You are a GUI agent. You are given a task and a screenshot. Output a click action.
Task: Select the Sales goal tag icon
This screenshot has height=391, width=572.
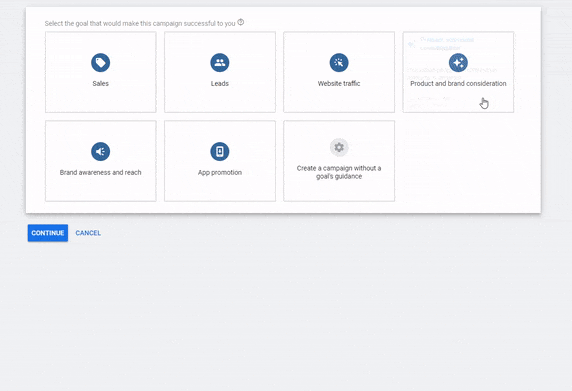(x=100, y=63)
